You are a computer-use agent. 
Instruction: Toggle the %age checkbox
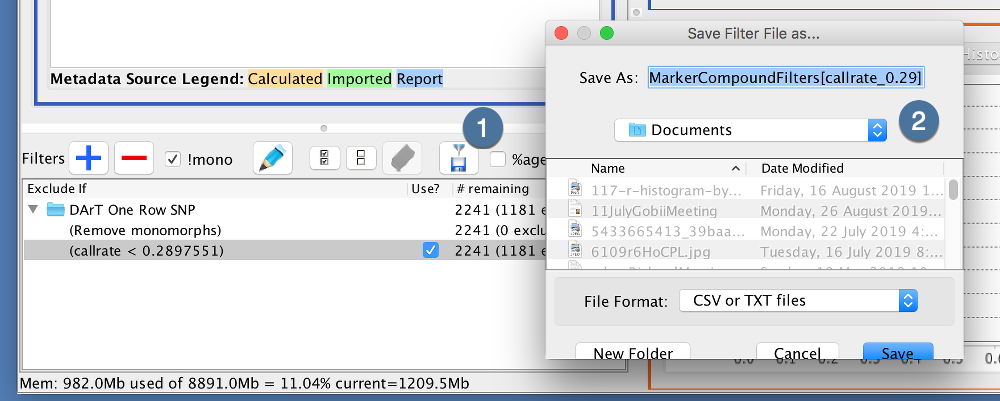498,159
